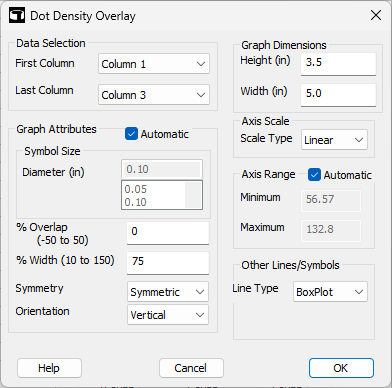
Task: Click the Cancel button
Action: tap(191, 368)
